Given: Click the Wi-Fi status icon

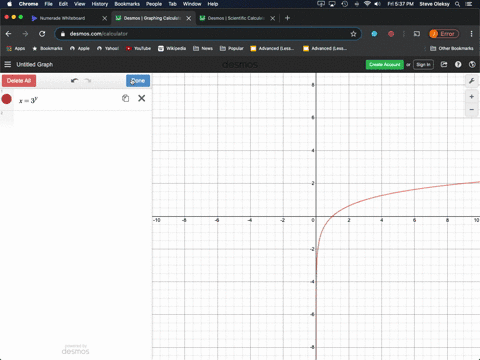Looking at the screenshot, I should [367, 4].
